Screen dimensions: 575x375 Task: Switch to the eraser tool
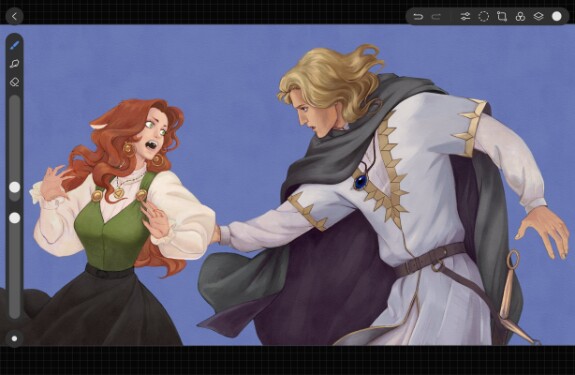[x=14, y=82]
